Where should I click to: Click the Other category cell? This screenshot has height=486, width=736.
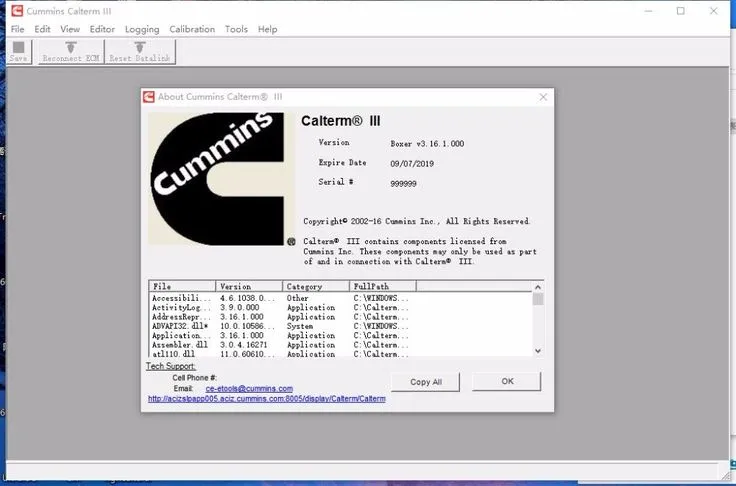coord(298,298)
